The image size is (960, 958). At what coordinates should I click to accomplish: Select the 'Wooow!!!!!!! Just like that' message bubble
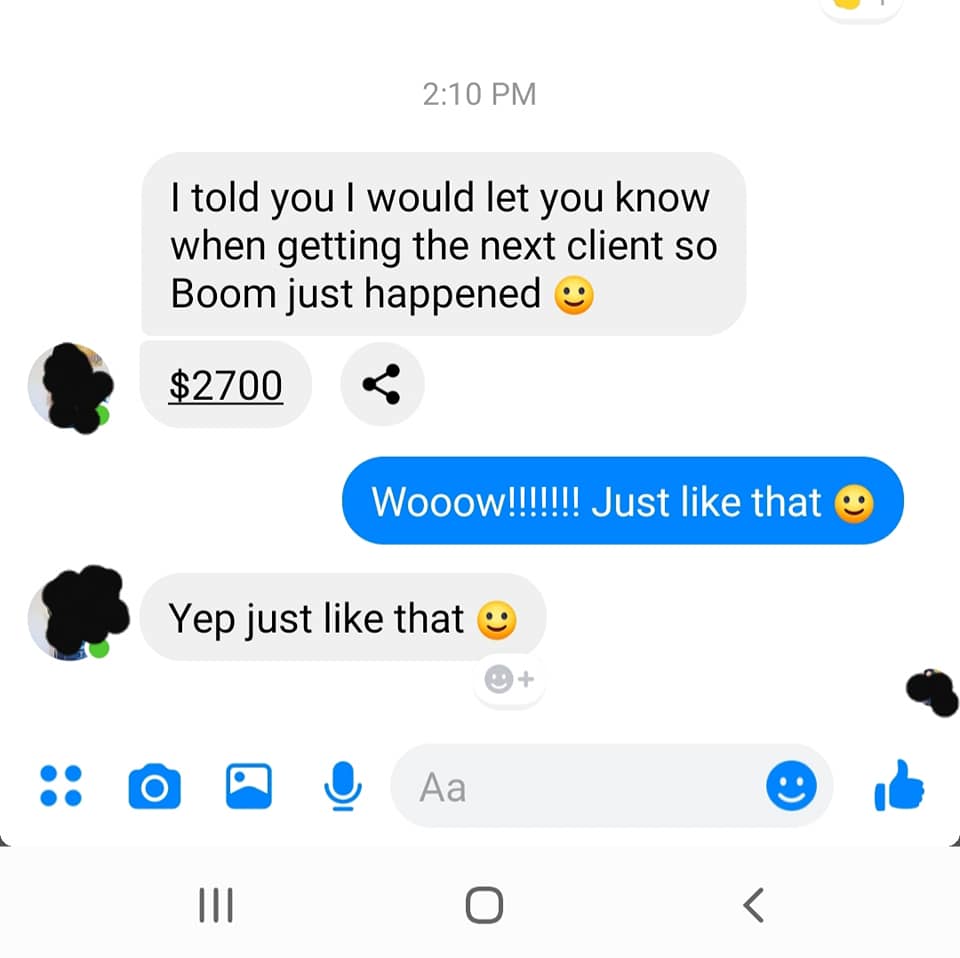(x=623, y=500)
